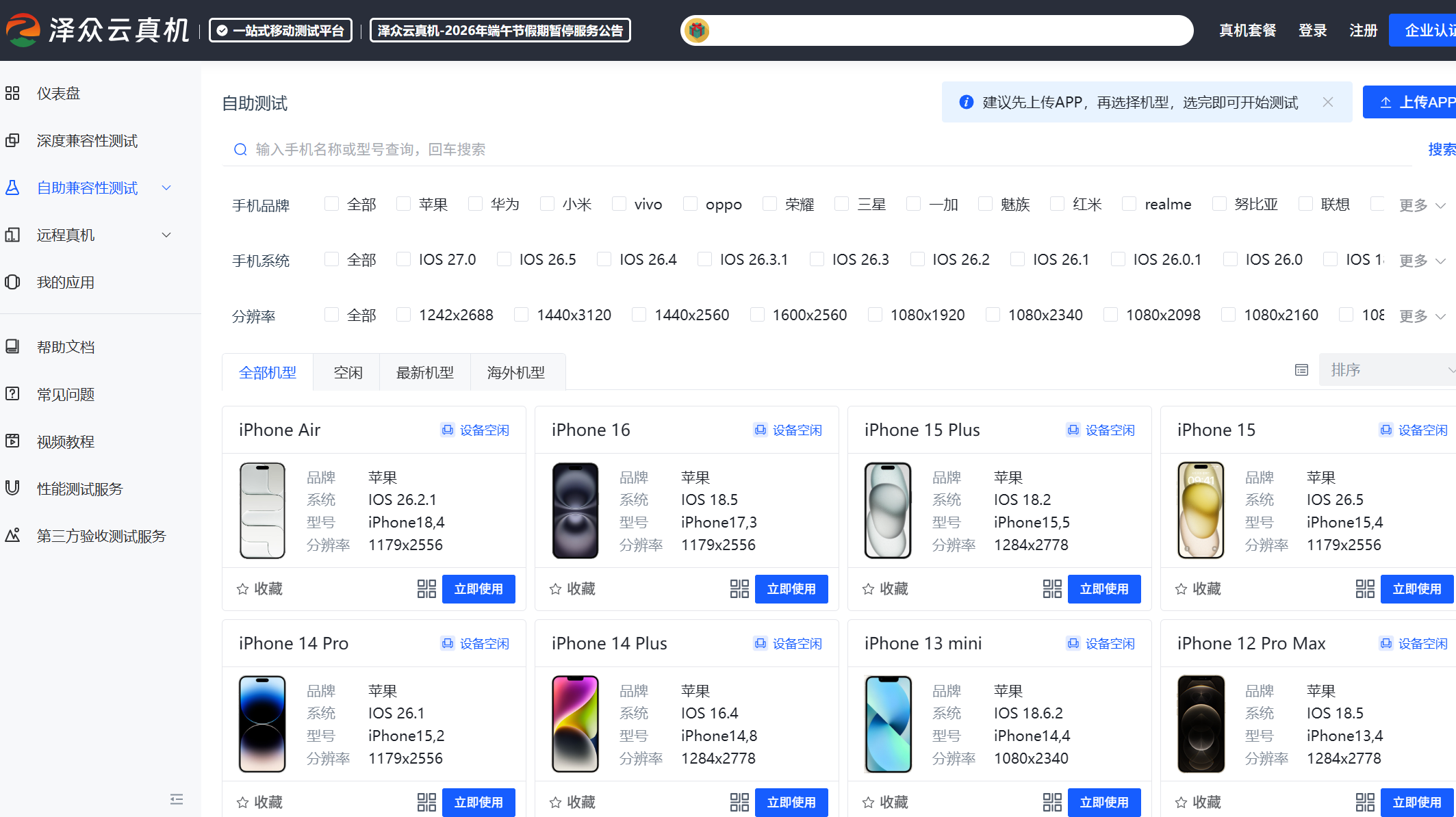Click the QR code icon on iPhone 15 Plus card
The width and height of the screenshot is (1456, 817).
coord(1052,589)
